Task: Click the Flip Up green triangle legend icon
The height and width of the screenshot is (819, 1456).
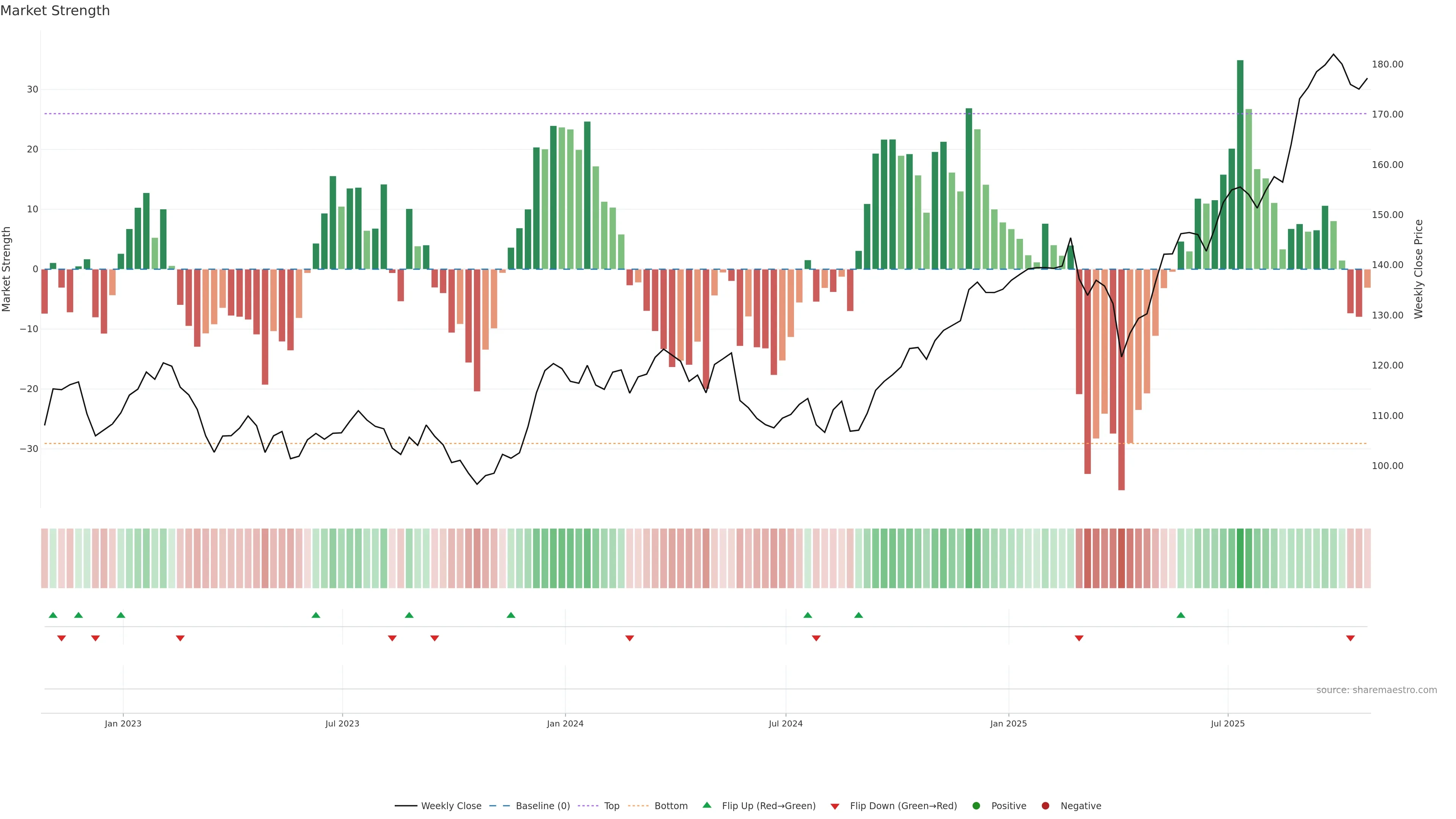Action: point(706,805)
